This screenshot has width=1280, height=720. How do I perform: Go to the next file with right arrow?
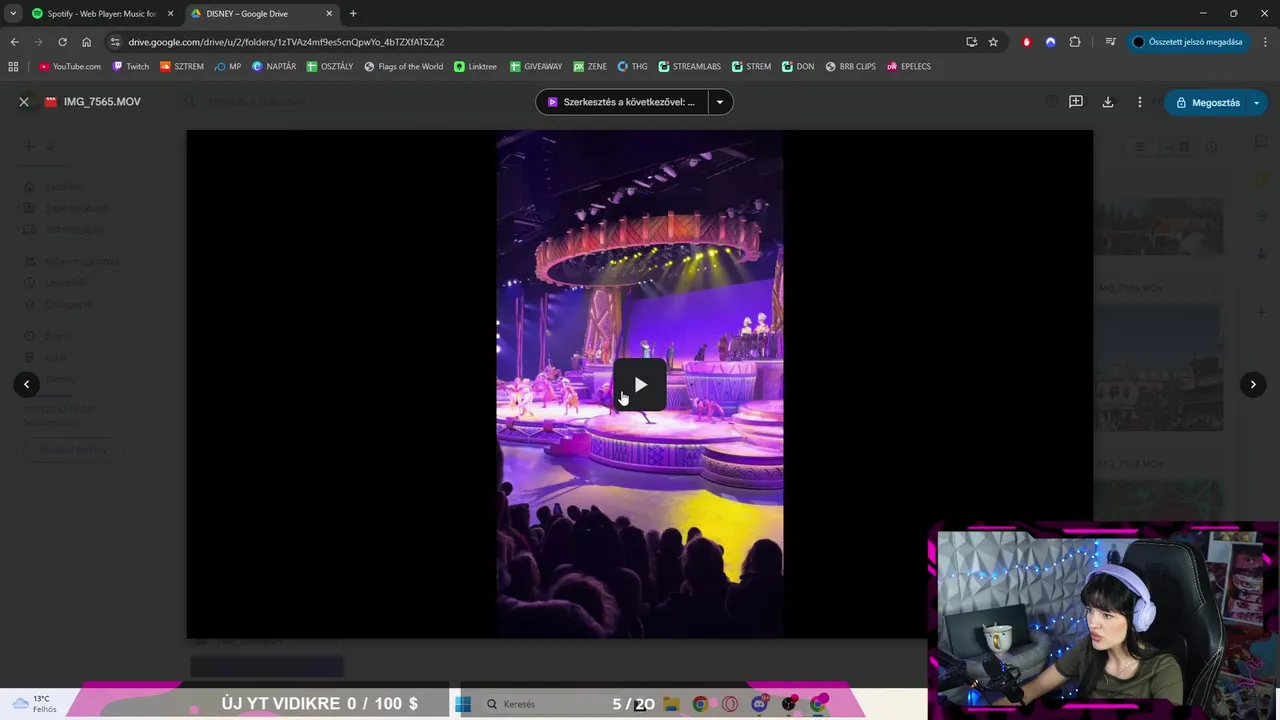(x=1253, y=384)
